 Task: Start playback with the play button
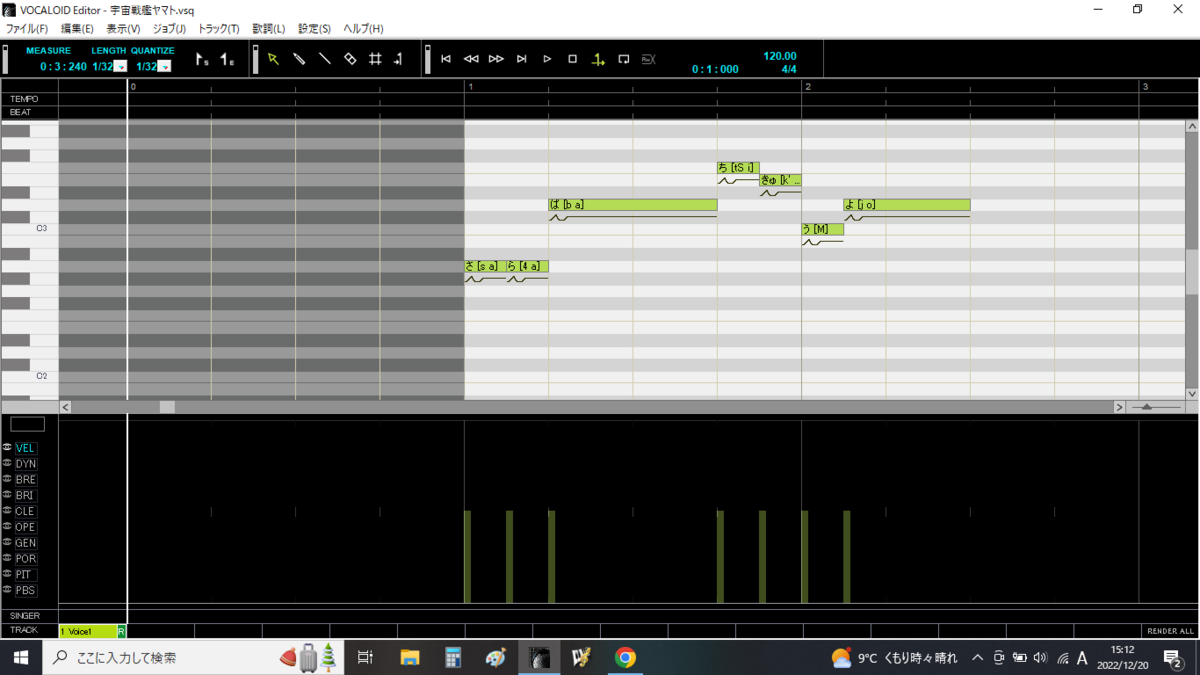pos(547,59)
